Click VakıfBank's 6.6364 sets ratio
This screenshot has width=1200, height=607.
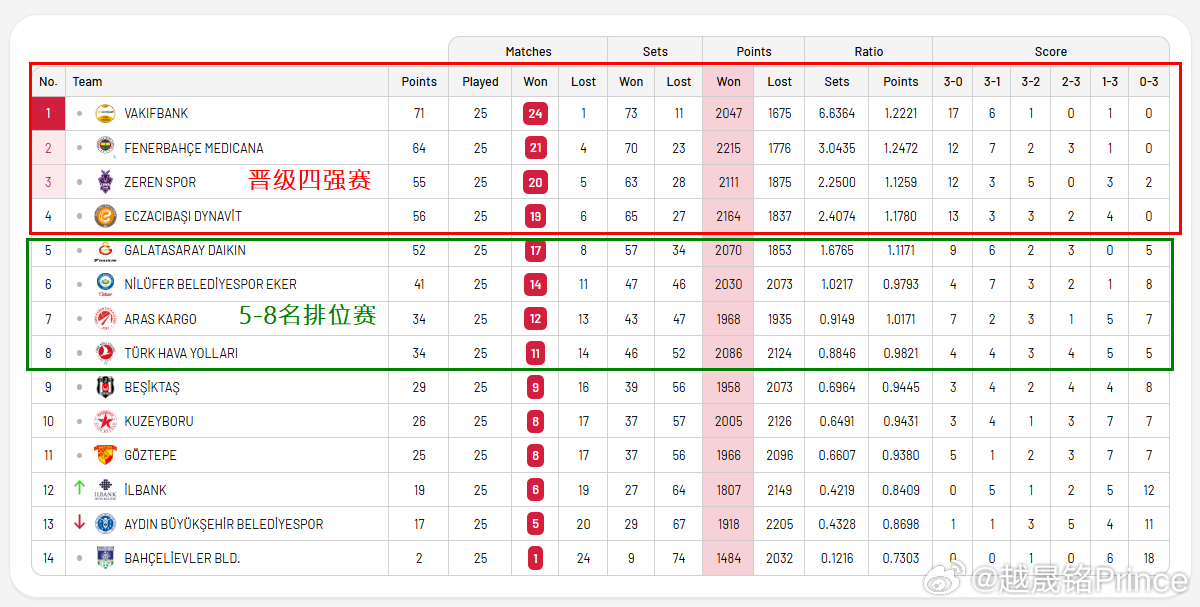[x=837, y=114]
